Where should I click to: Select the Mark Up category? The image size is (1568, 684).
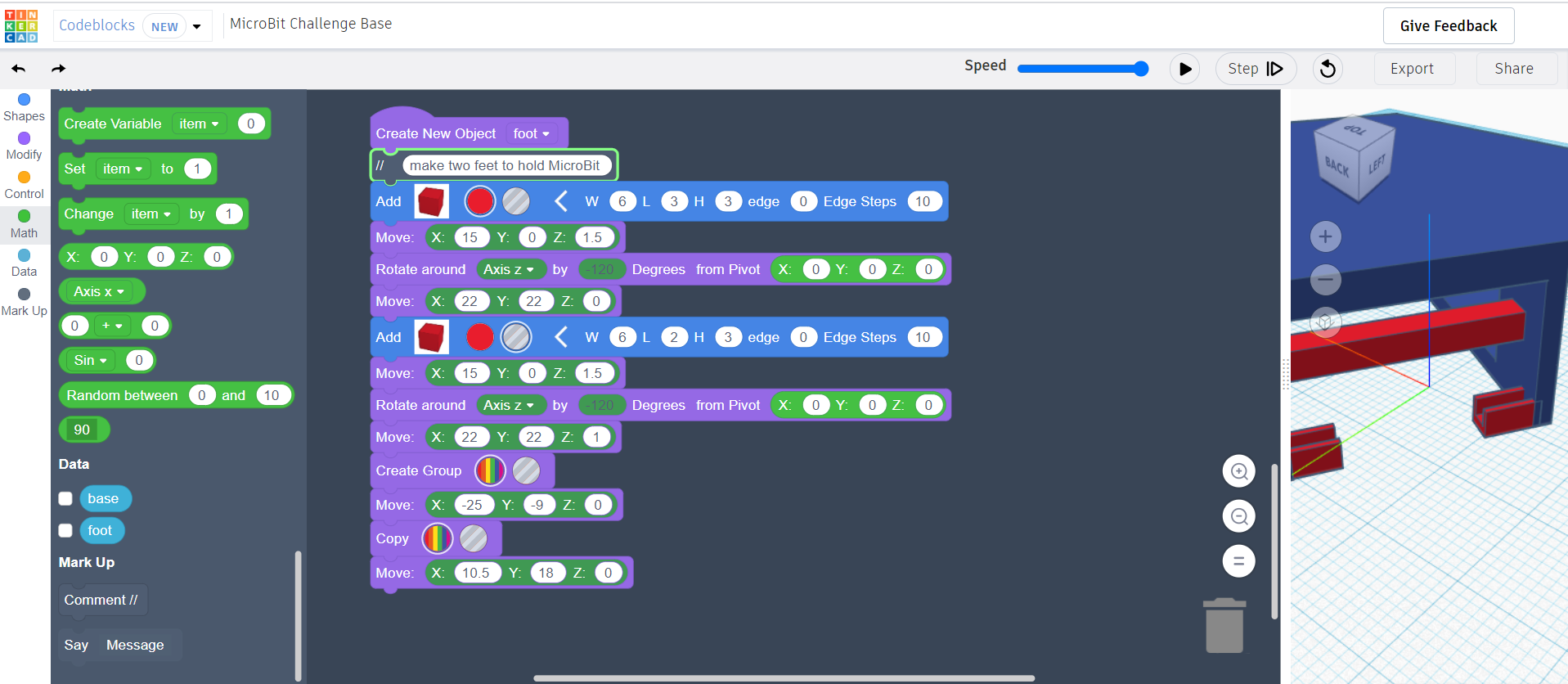(24, 303)
